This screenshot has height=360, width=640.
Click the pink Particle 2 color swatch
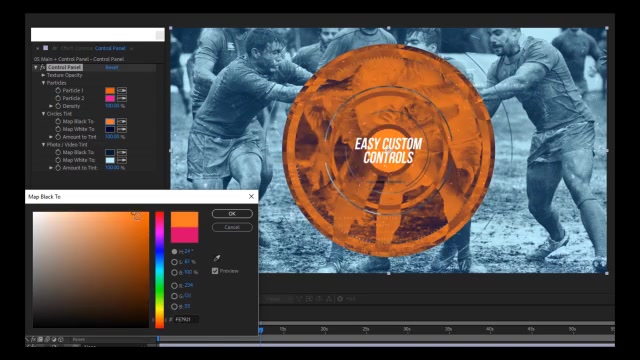click(110, 98)
